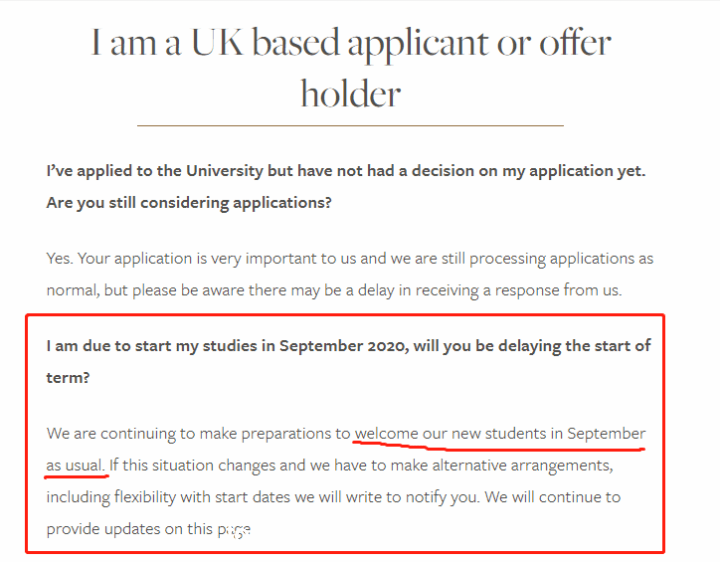720x562 pixels.
Task: Click 'If this situation changes' sentence
Action: coord(361,466)
